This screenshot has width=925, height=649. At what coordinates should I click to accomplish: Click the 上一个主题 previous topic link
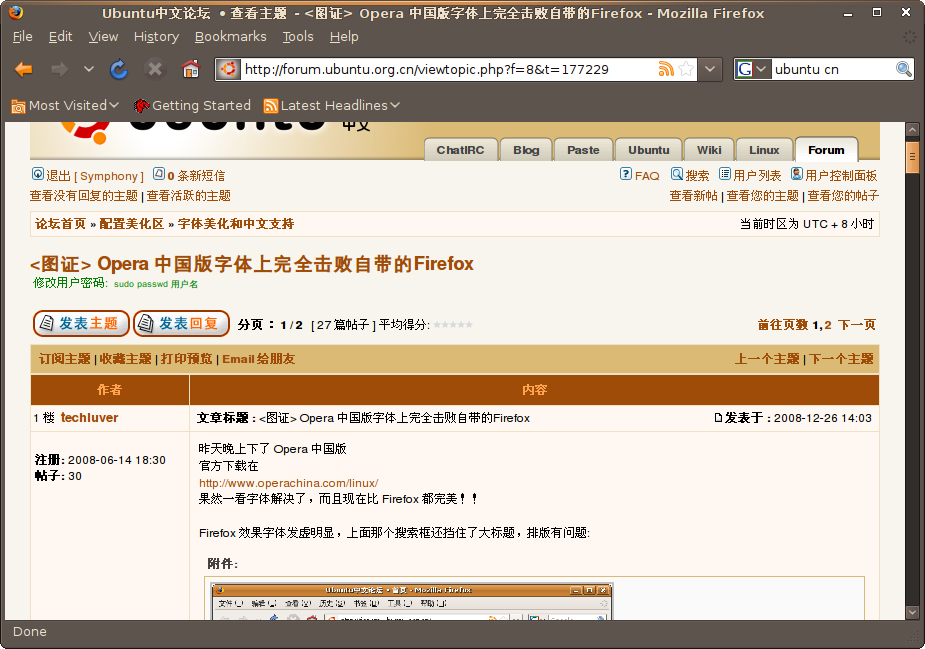click(x=767, y=359)
